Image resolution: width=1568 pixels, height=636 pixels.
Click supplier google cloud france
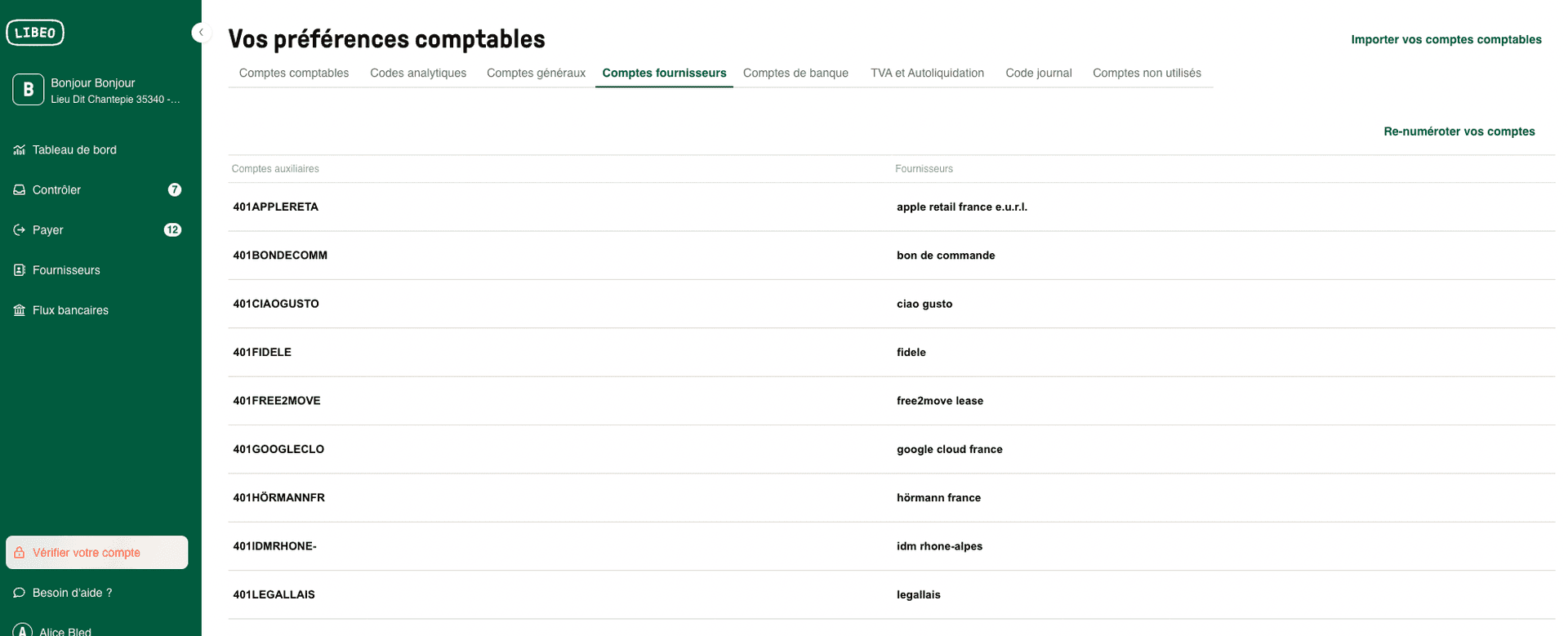[950, 449]
